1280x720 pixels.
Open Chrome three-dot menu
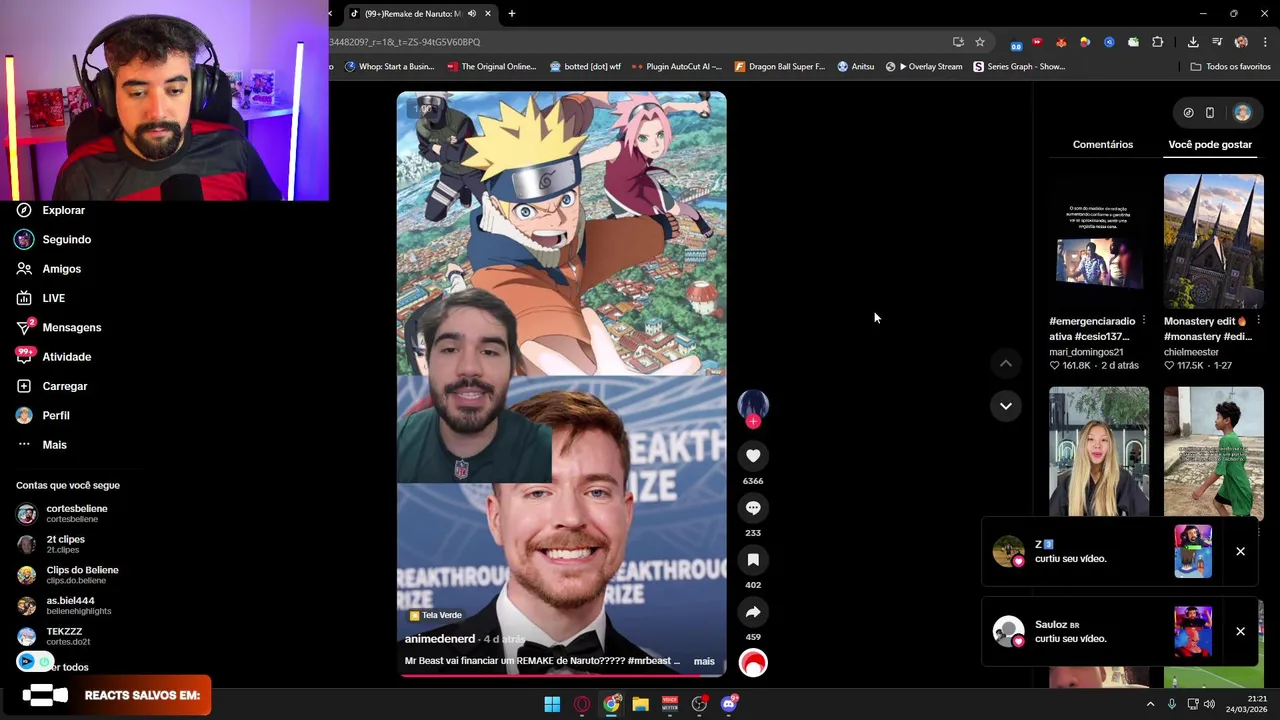(x=1265, y=42)
